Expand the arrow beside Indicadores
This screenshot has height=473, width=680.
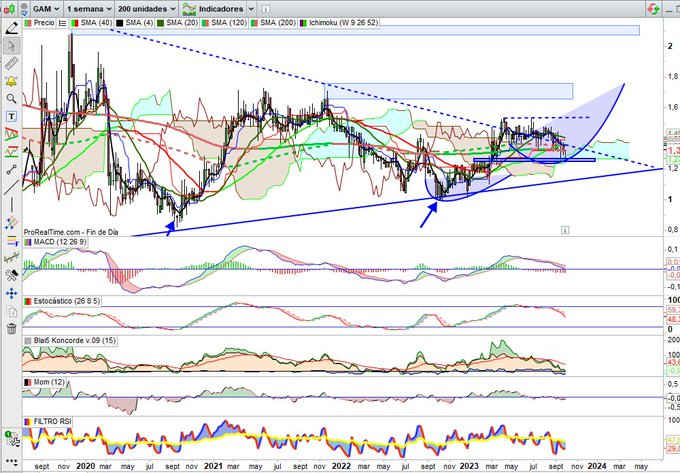click(251, 9)
